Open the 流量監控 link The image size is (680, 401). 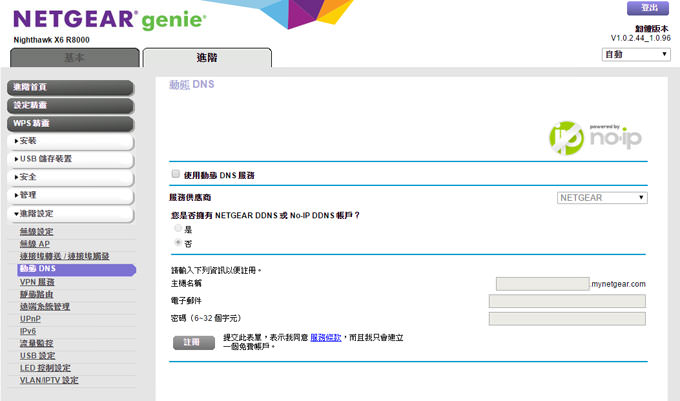click(36, 343)
